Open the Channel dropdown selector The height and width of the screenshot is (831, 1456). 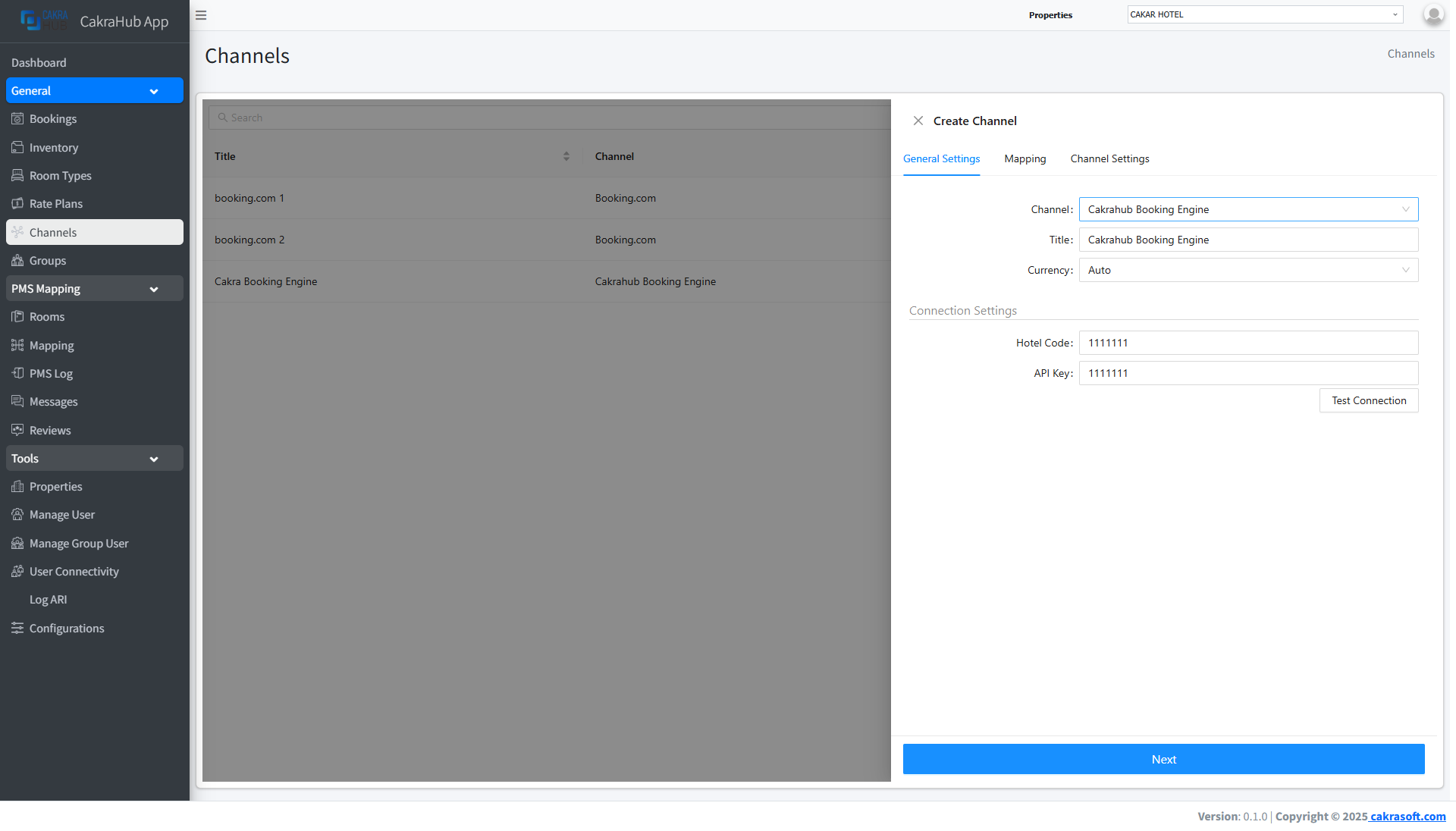(1247, 209)
